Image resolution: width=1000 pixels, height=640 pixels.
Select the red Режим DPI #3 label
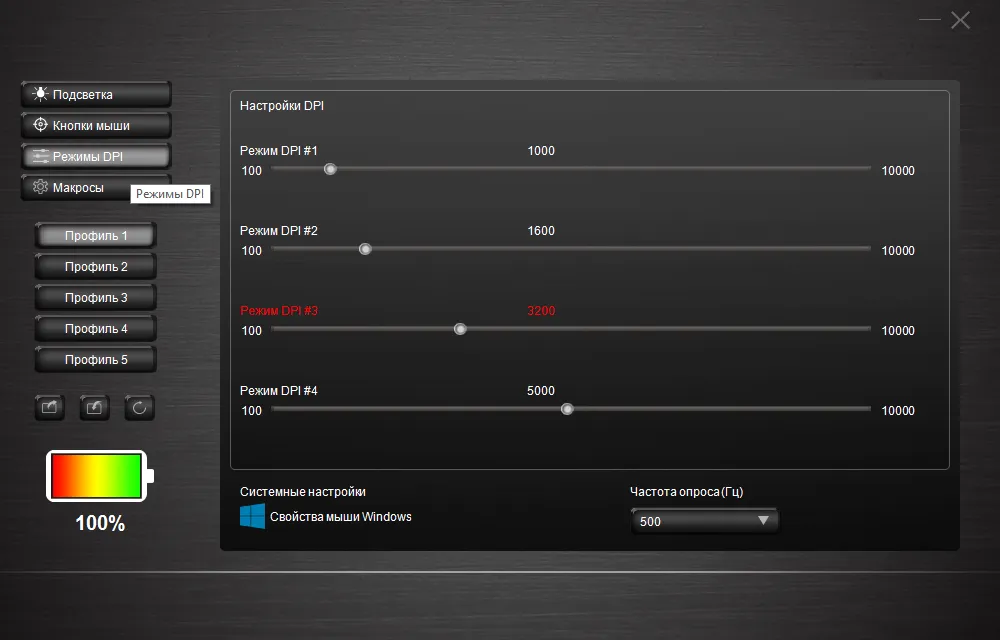[279, 311]
